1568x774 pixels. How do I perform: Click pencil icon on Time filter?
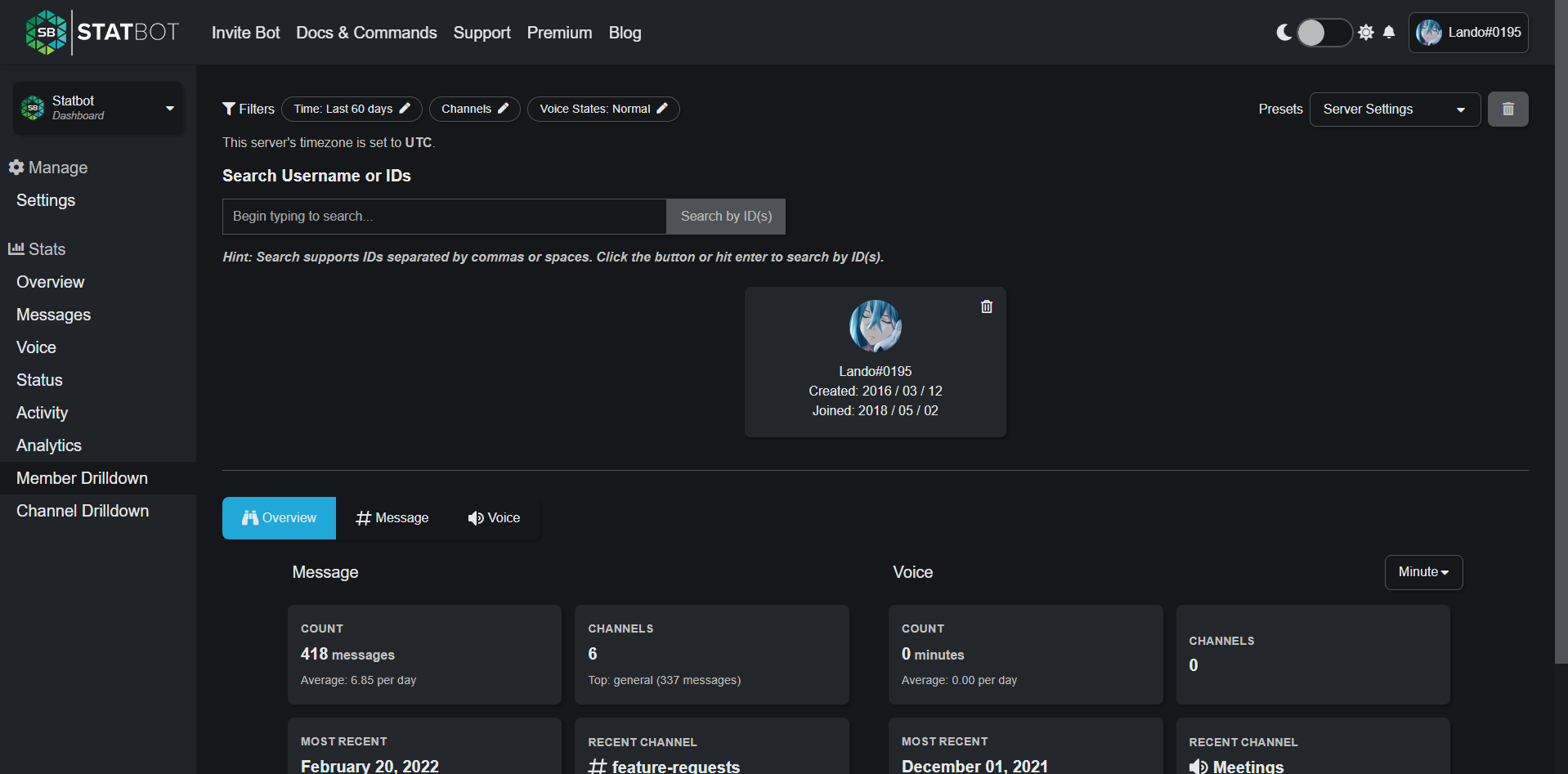click(x=405, y=109)
